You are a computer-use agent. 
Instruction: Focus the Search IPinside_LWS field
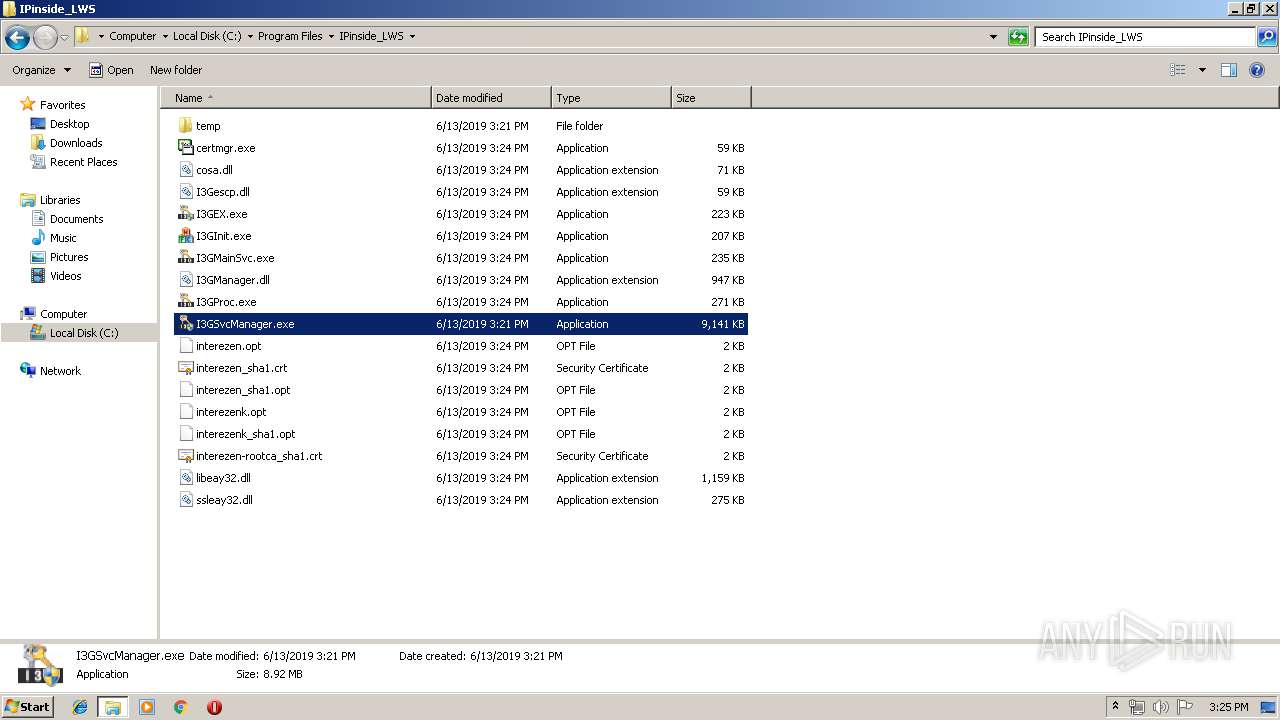1146,37
